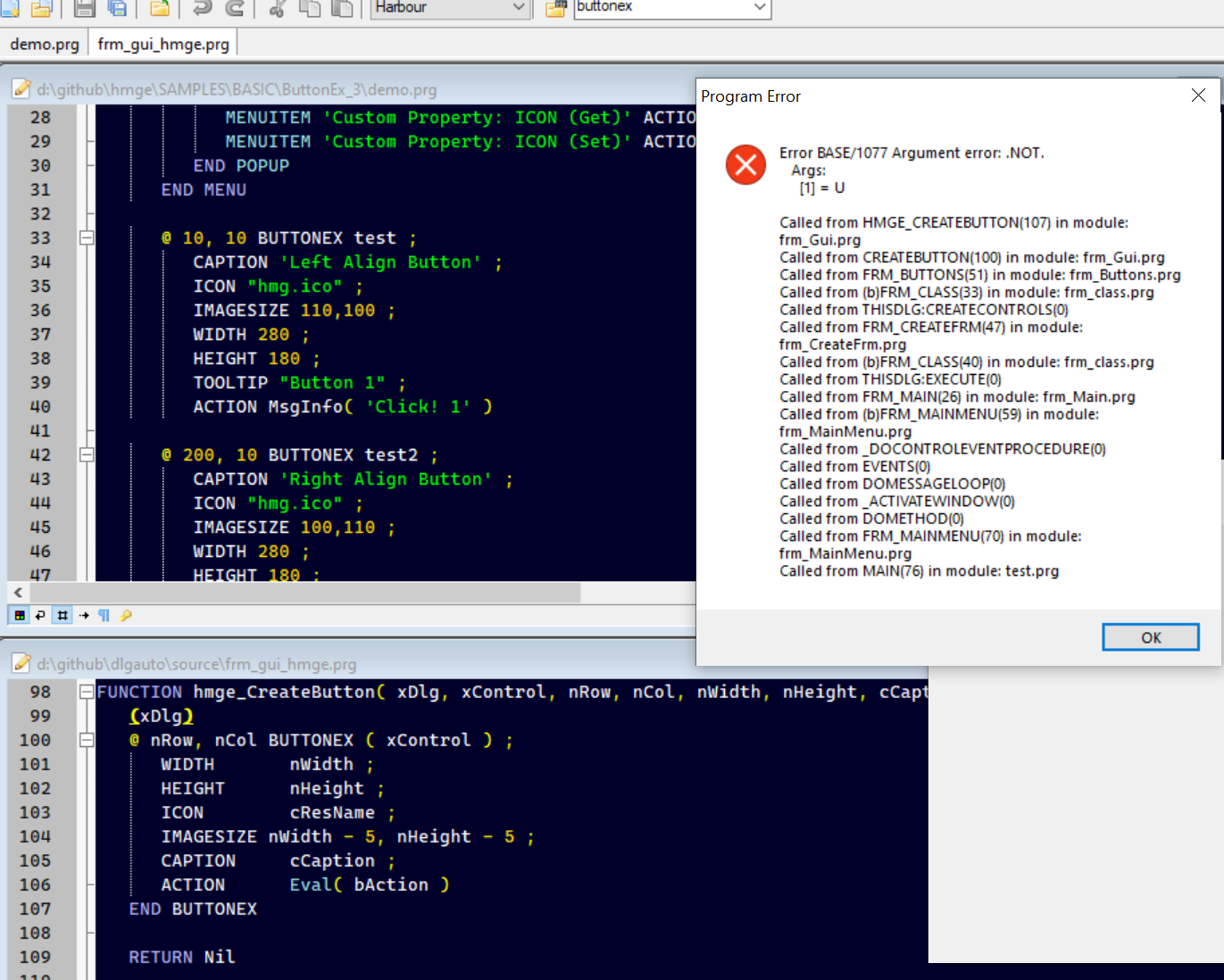Switch to the frm_gui_hmge.prg tab

coord(163,44)
